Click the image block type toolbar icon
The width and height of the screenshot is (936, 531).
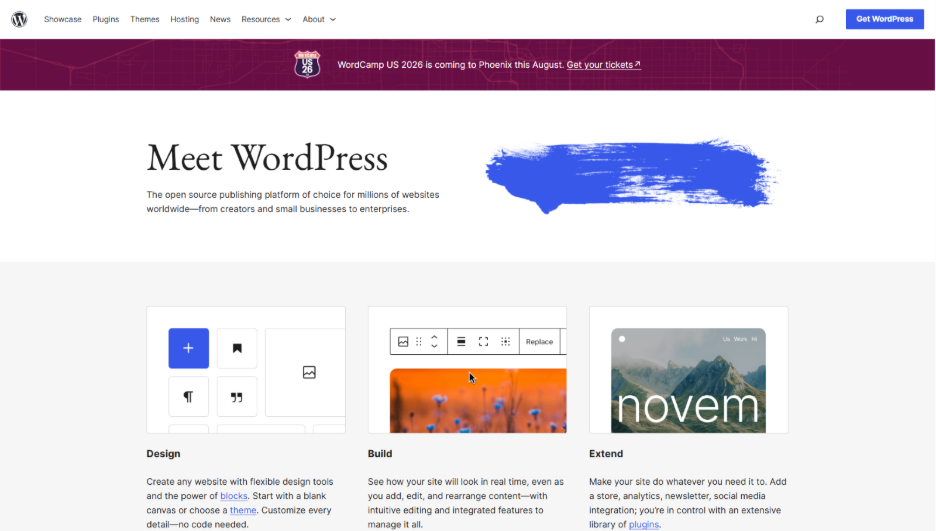[x=403, y=341]
